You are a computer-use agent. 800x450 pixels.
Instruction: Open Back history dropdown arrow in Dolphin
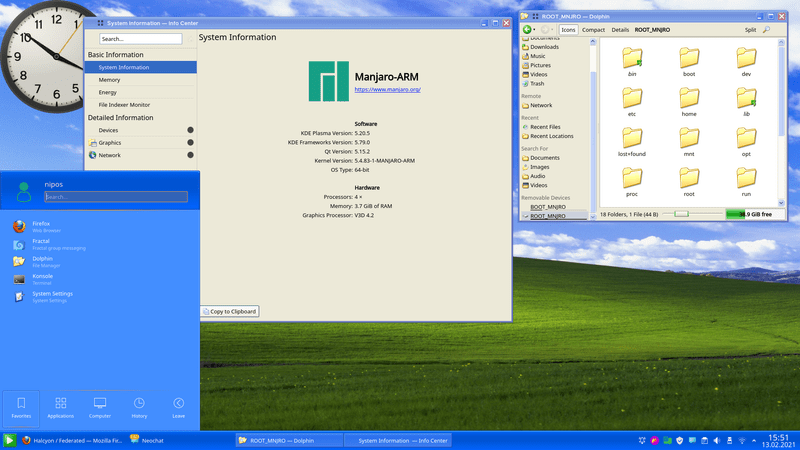534,30
